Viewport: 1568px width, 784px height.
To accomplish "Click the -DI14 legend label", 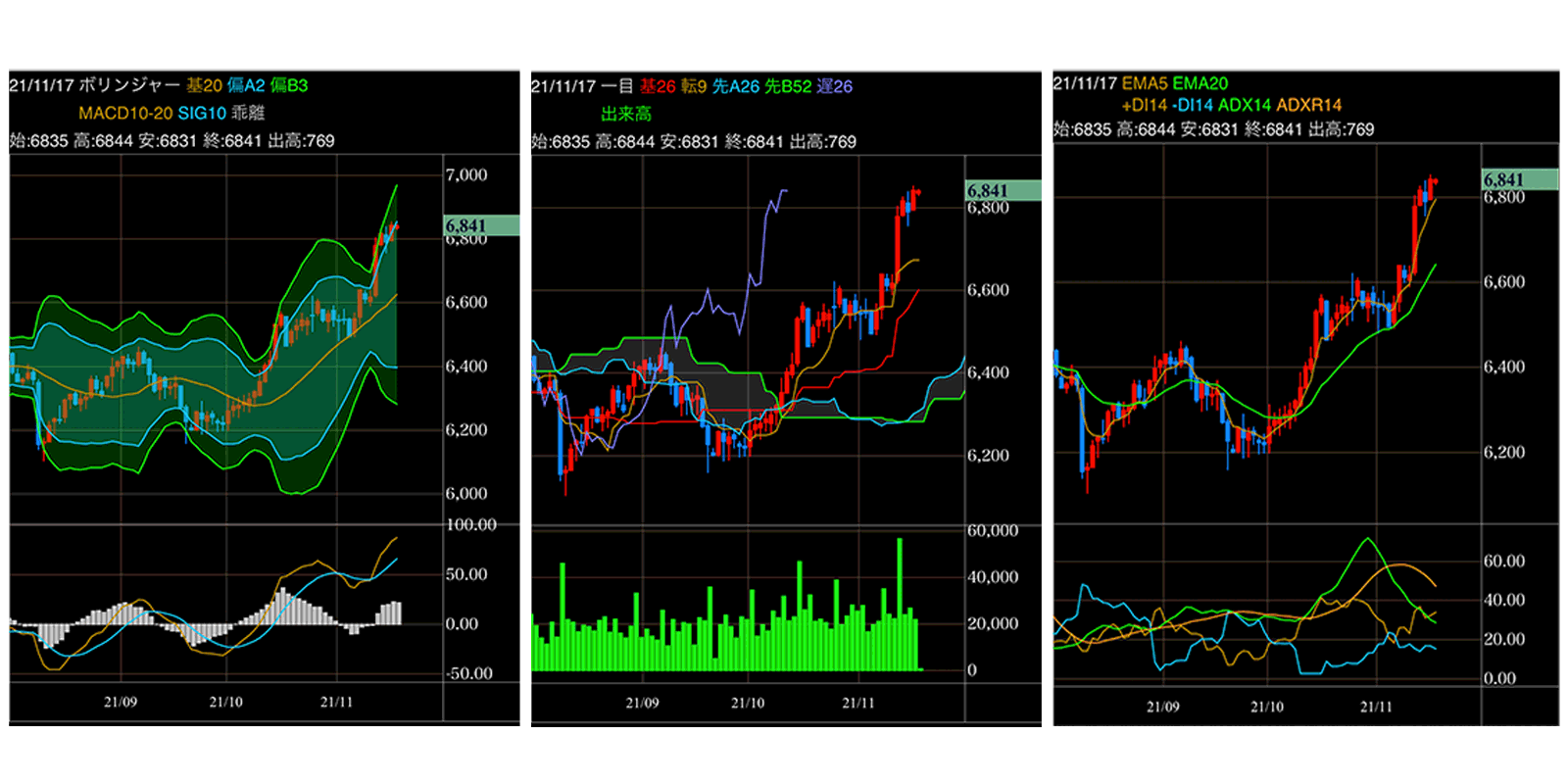I will click(x=1193, y=105).
